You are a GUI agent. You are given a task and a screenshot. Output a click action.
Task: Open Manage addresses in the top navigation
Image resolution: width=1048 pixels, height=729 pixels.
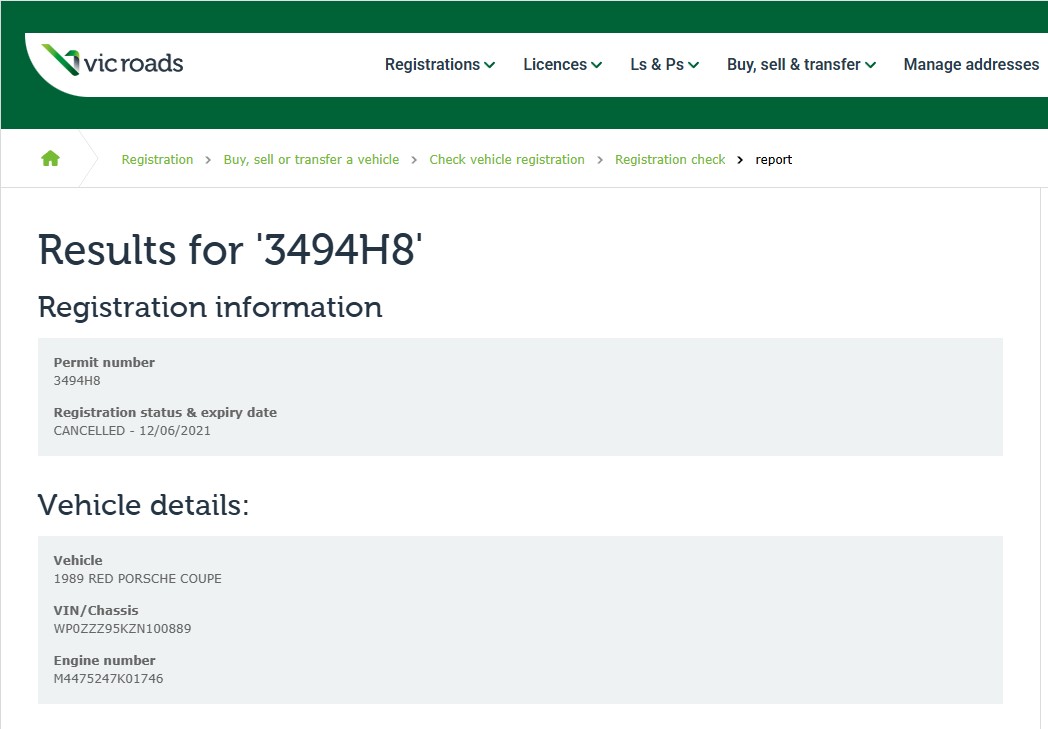[x=970, y=64]
